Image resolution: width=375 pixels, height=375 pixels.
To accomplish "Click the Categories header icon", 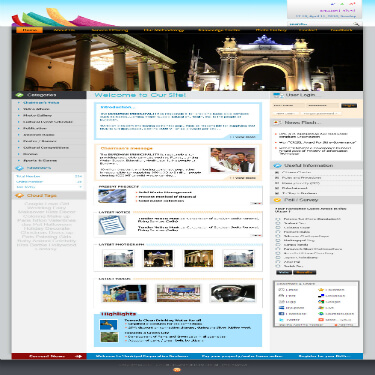I will tap(19, 95).
